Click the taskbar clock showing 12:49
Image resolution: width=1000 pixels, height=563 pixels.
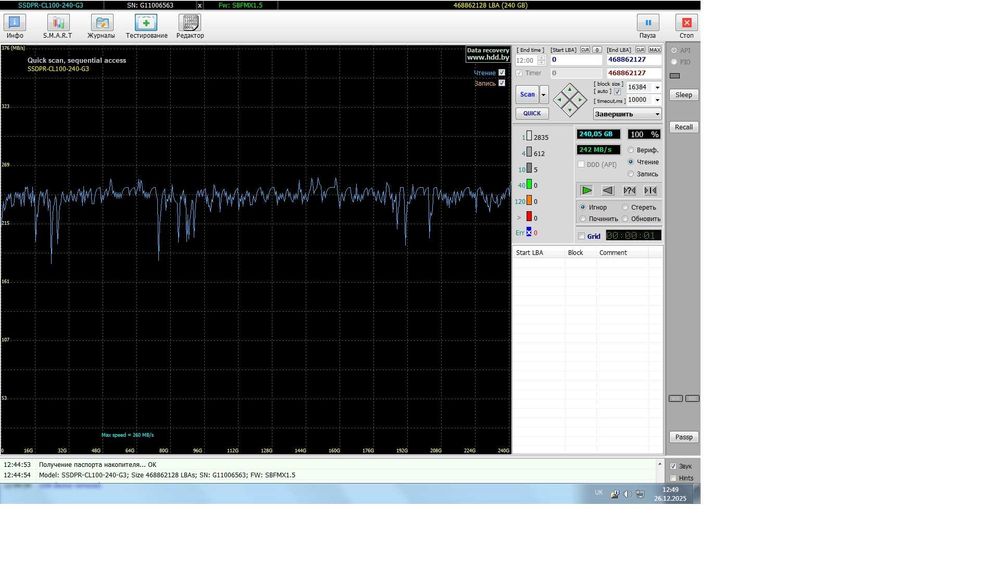click(670, 494)
